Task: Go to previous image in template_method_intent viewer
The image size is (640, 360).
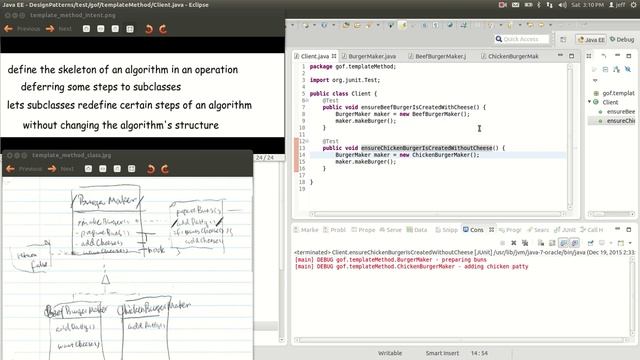Action: coord(22,29)
